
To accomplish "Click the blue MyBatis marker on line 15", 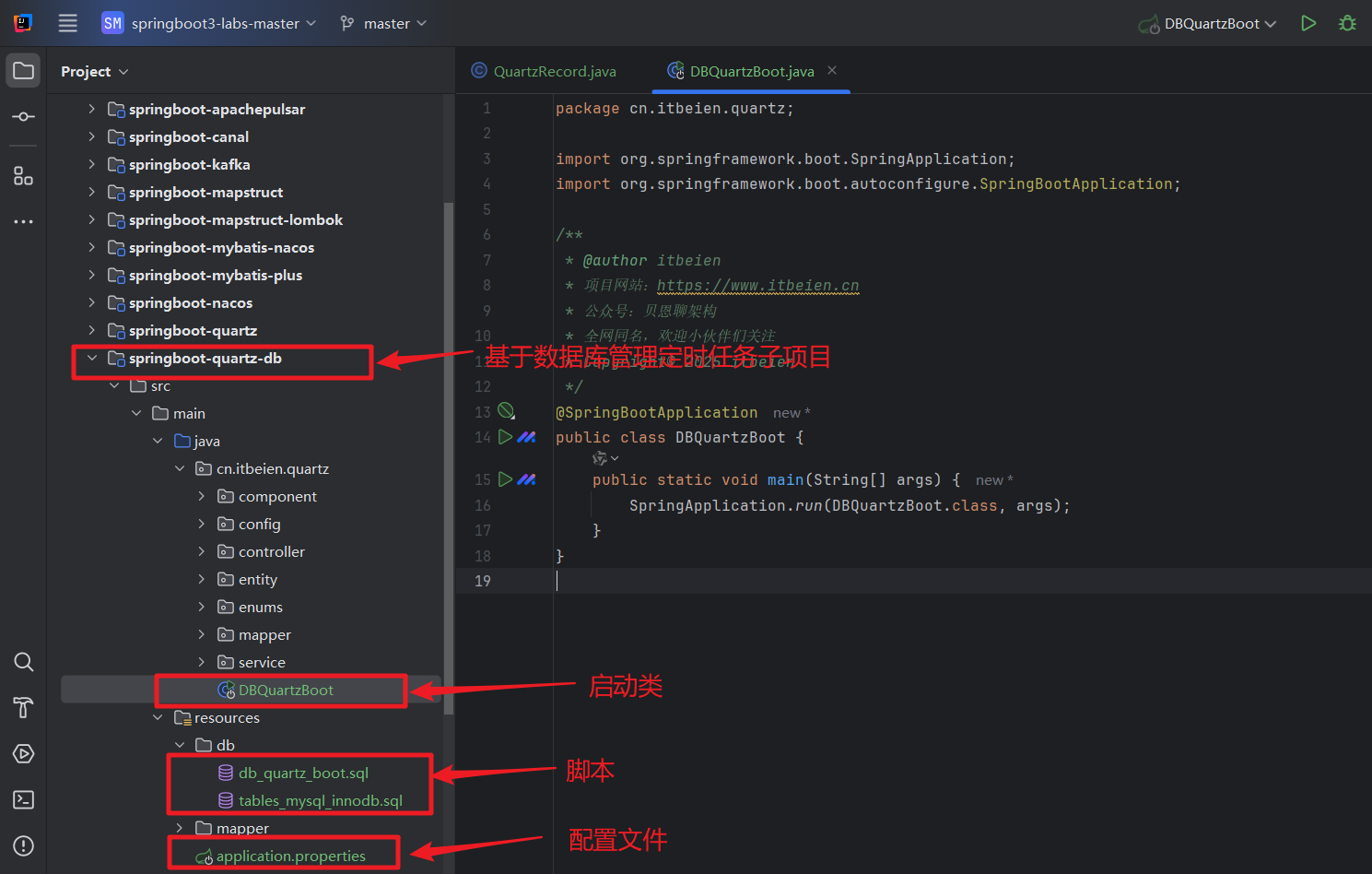I will (x=526, y=479).
